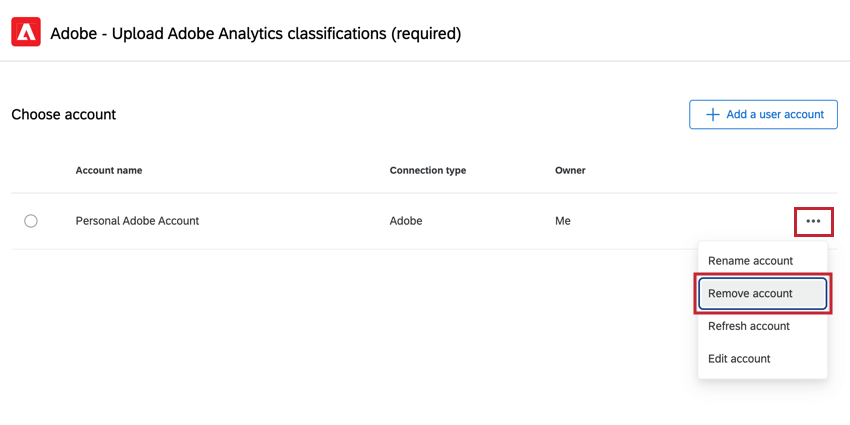Click the 'Me' owner cell
850x425 pixels.
tap(563, 221)
